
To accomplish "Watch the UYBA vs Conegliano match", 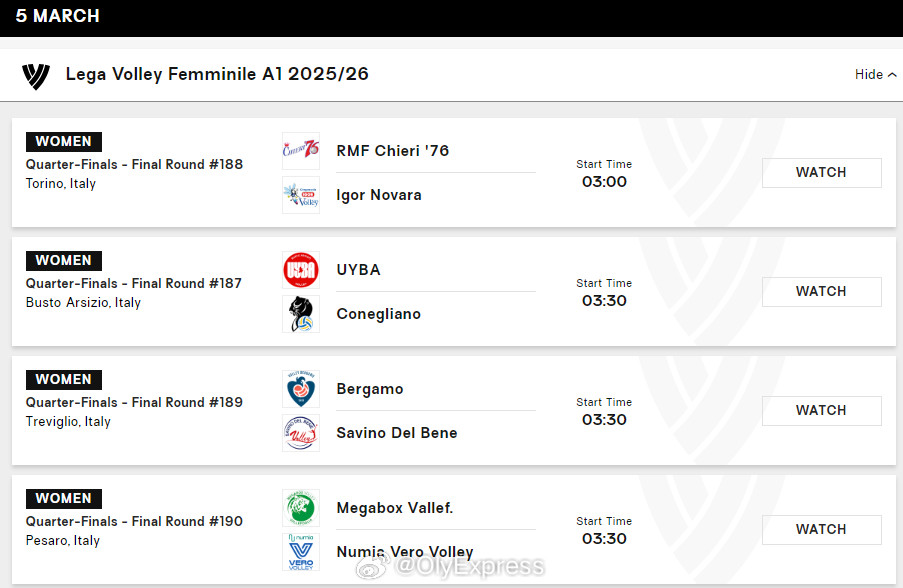I will [821, 292].
